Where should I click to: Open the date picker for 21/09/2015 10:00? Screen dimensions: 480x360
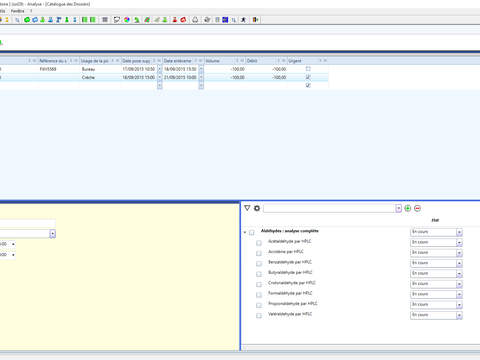pyautogui.click(x=201, y=77)
